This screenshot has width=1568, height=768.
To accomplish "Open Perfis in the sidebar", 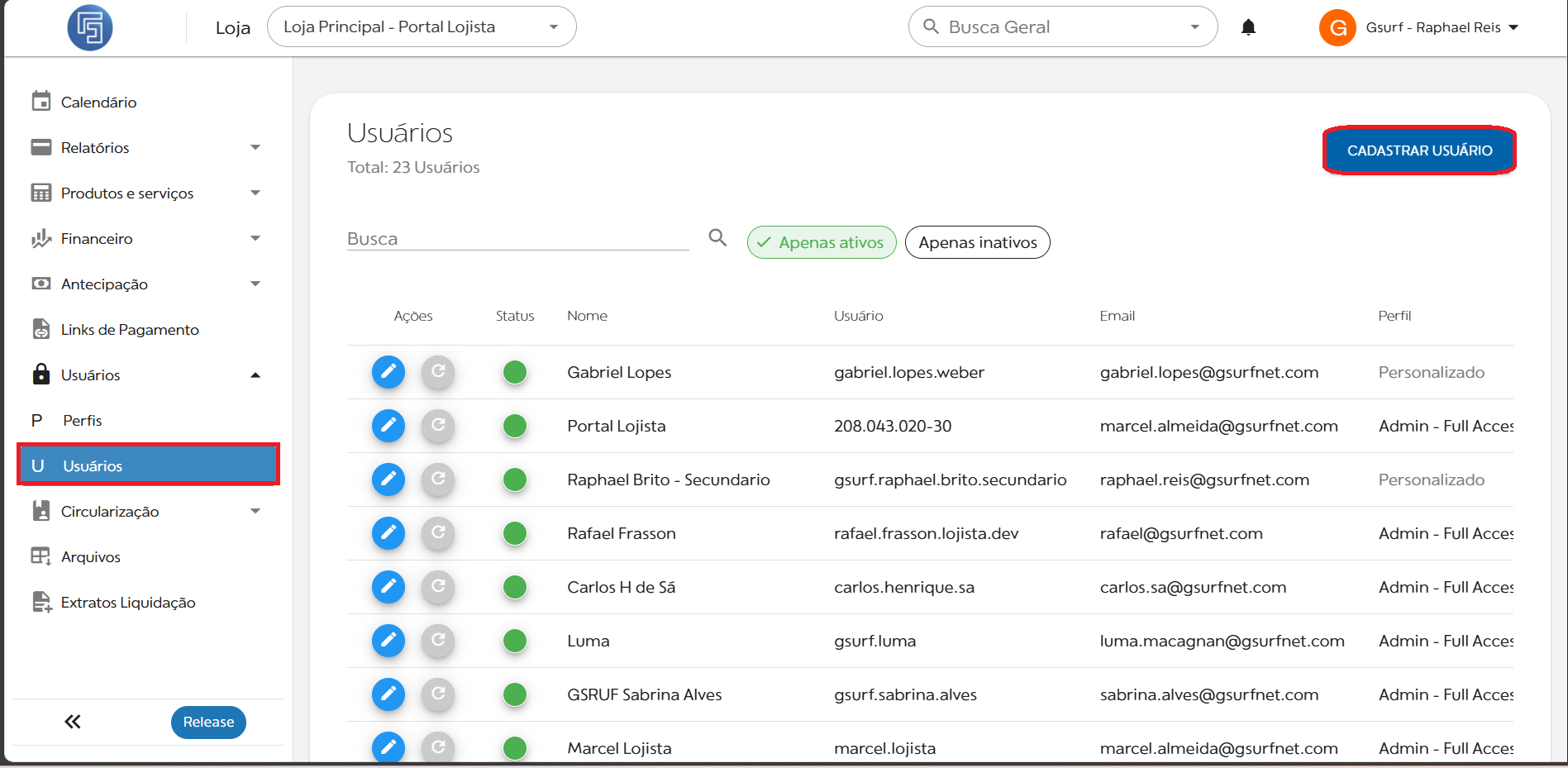I will [x=83, y=421].
